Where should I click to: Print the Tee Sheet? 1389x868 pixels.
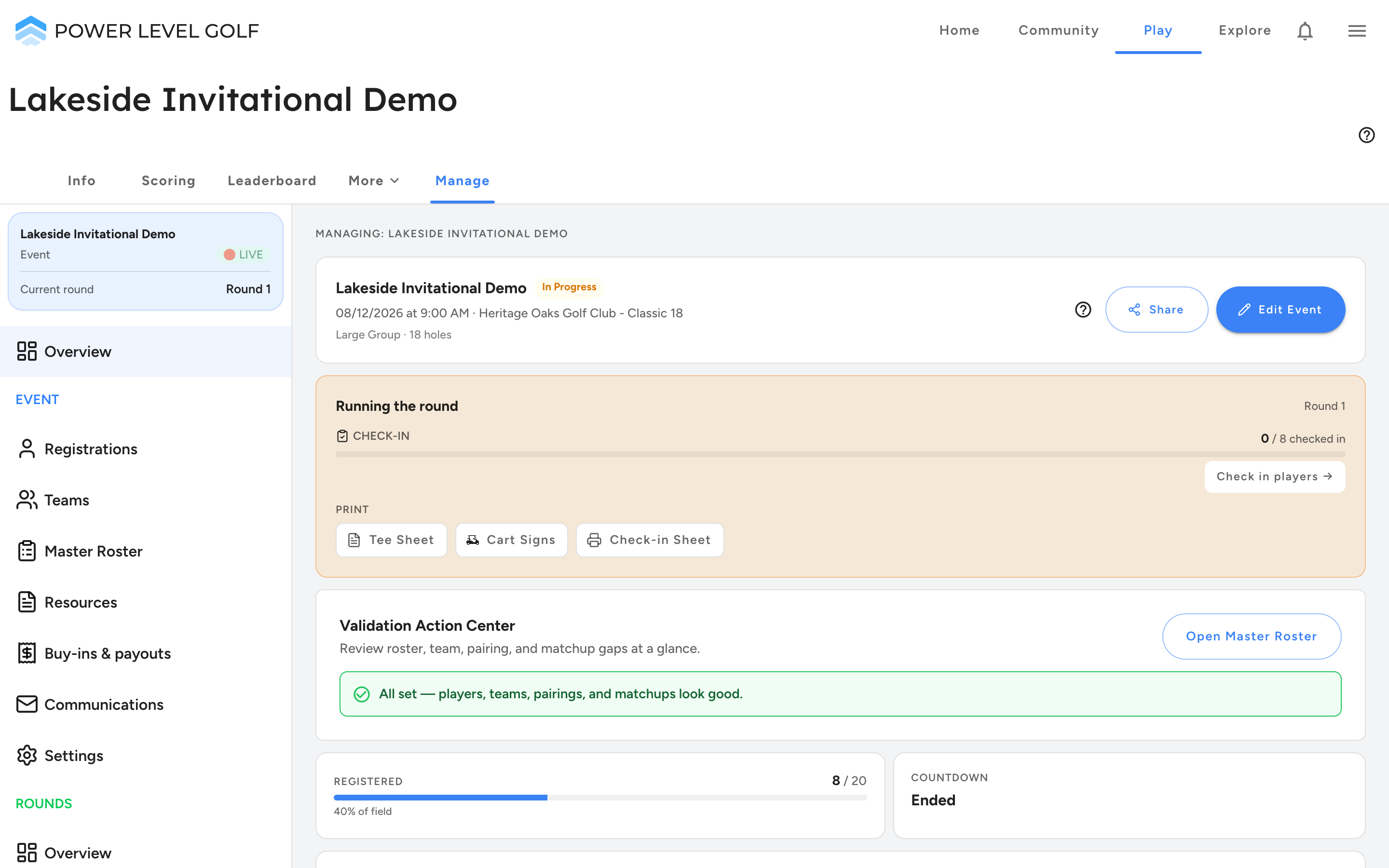pos(392,540)
